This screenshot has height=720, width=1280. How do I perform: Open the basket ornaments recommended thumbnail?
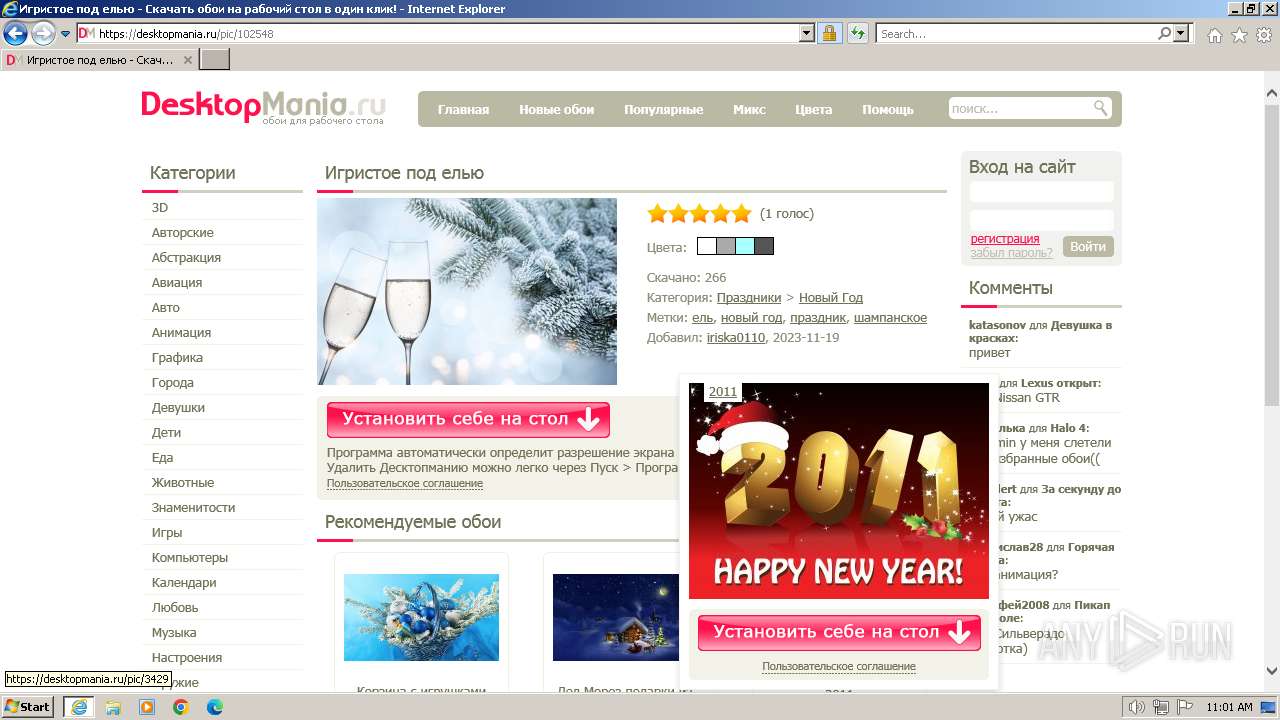tap(421, 617)
